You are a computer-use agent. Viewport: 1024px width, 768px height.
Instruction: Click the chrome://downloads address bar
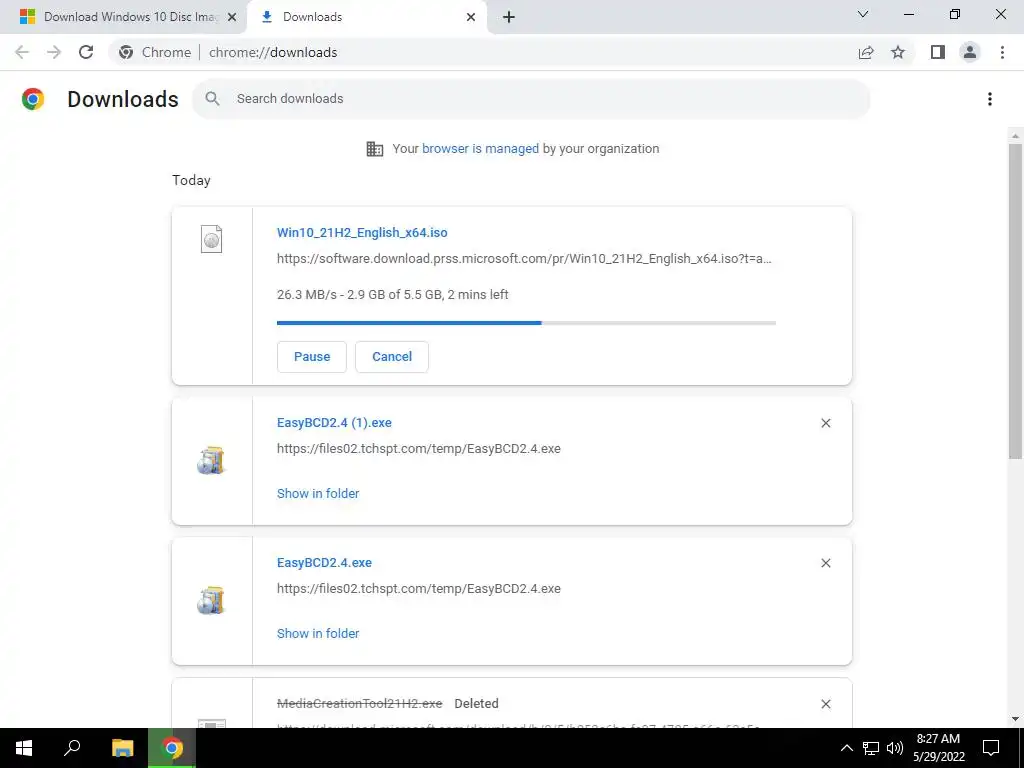coord(273,52)
